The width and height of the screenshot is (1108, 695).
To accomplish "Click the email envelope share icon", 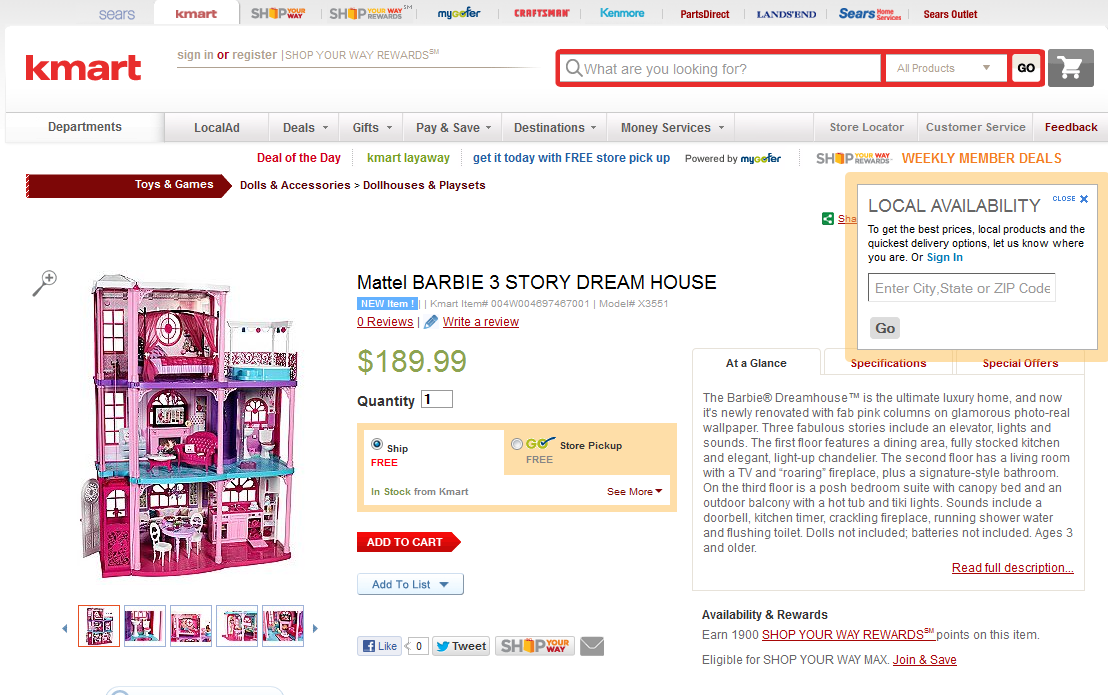I will [x=592, y=646].
